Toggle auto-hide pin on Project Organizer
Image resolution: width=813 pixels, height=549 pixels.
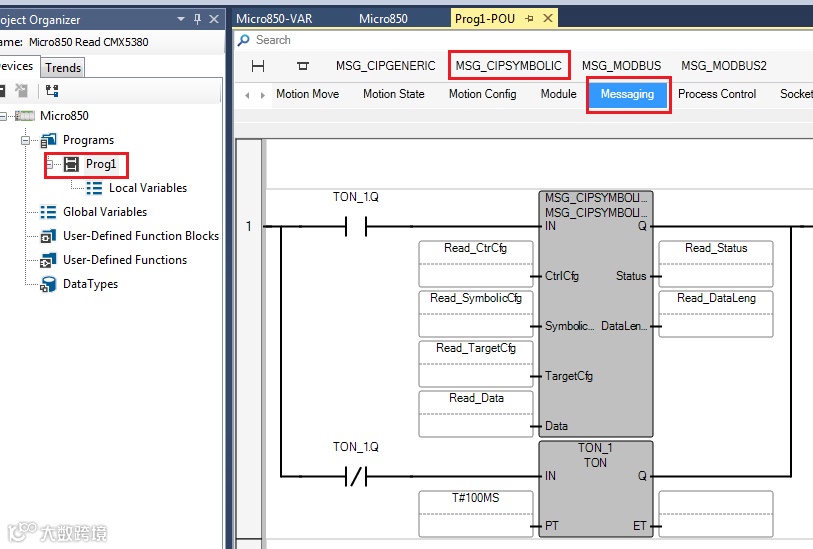[x=197, y=19]
